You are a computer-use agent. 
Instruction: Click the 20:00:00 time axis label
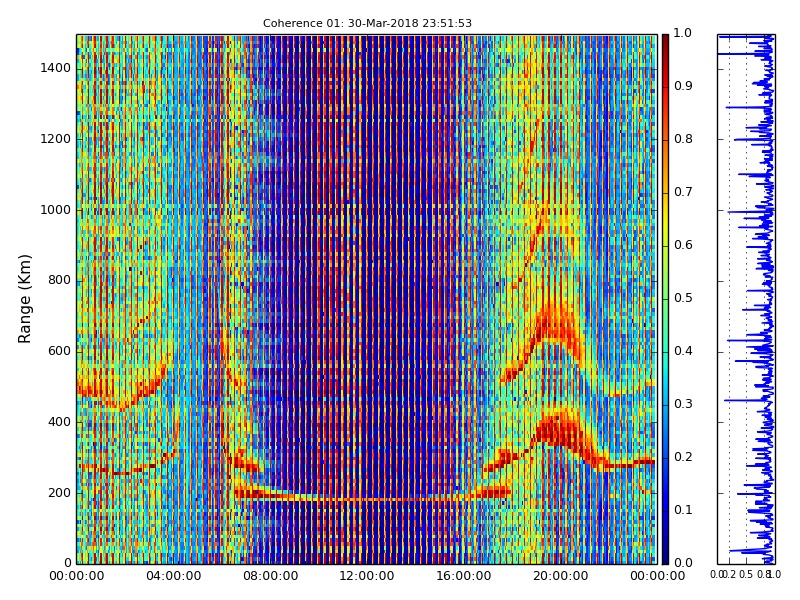point(561,576)
